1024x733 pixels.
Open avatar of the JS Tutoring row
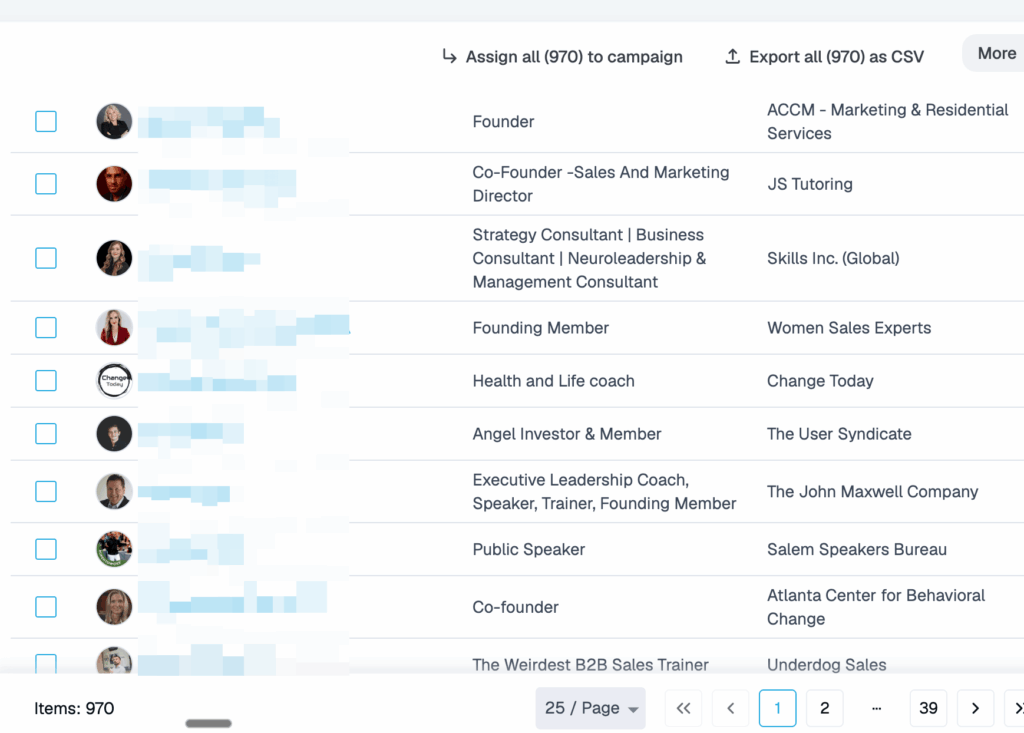click(x=114, y=184)
